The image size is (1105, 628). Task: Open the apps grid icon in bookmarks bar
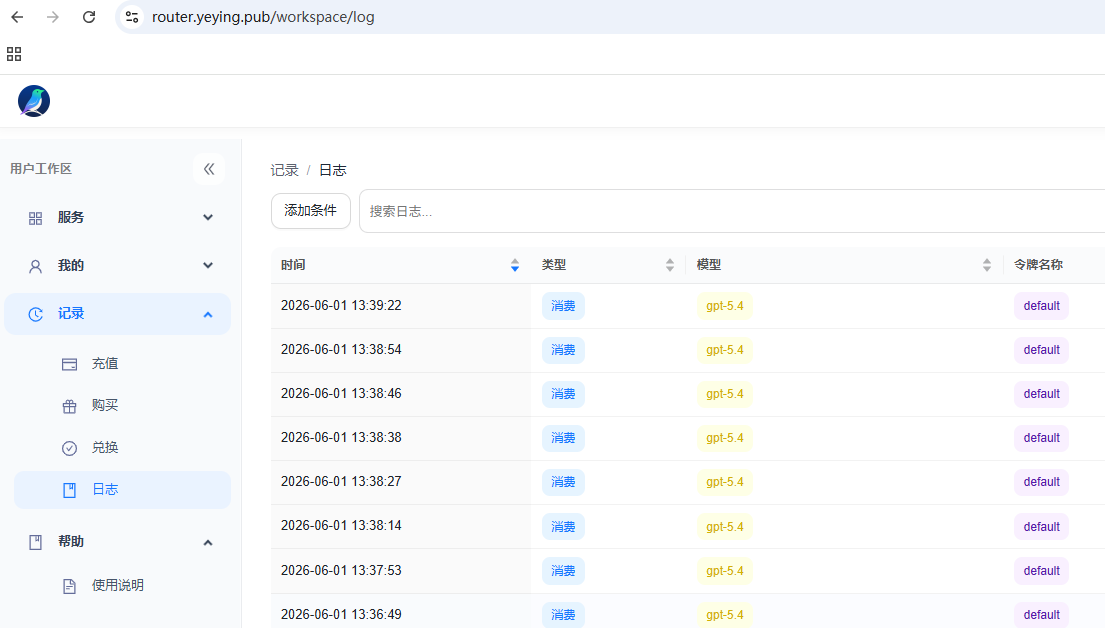coord(14,54)
